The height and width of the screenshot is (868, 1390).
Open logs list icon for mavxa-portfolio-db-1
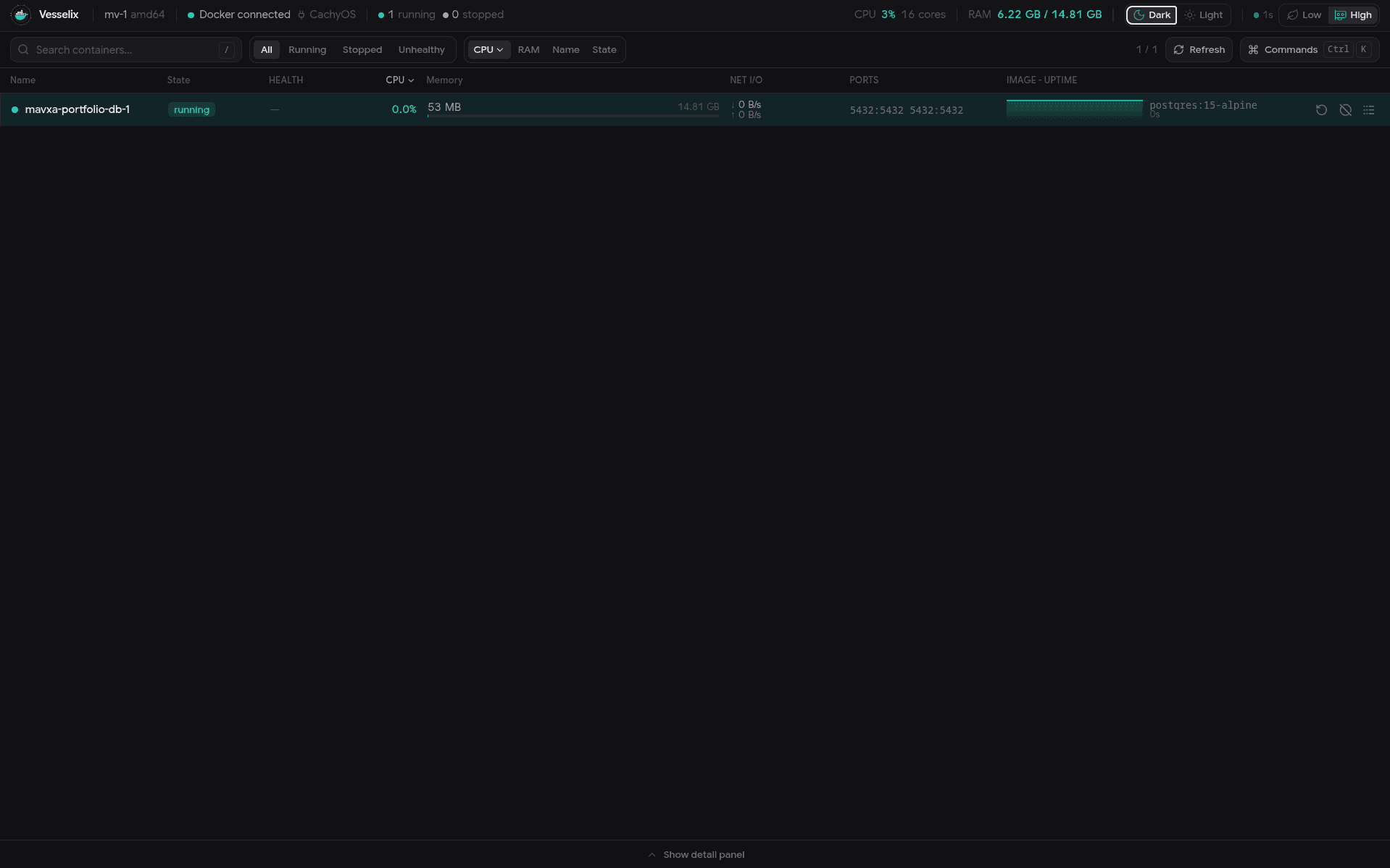click(x=1368, y=110)
